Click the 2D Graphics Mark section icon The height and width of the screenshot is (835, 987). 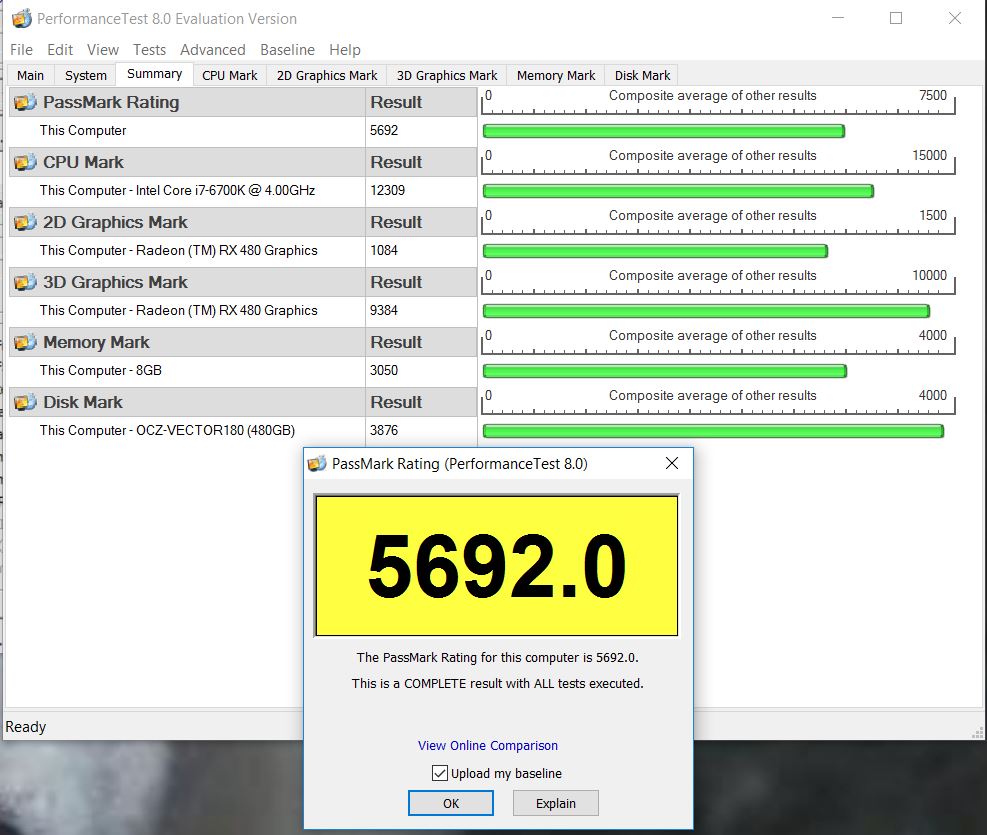tap(25, 222)
